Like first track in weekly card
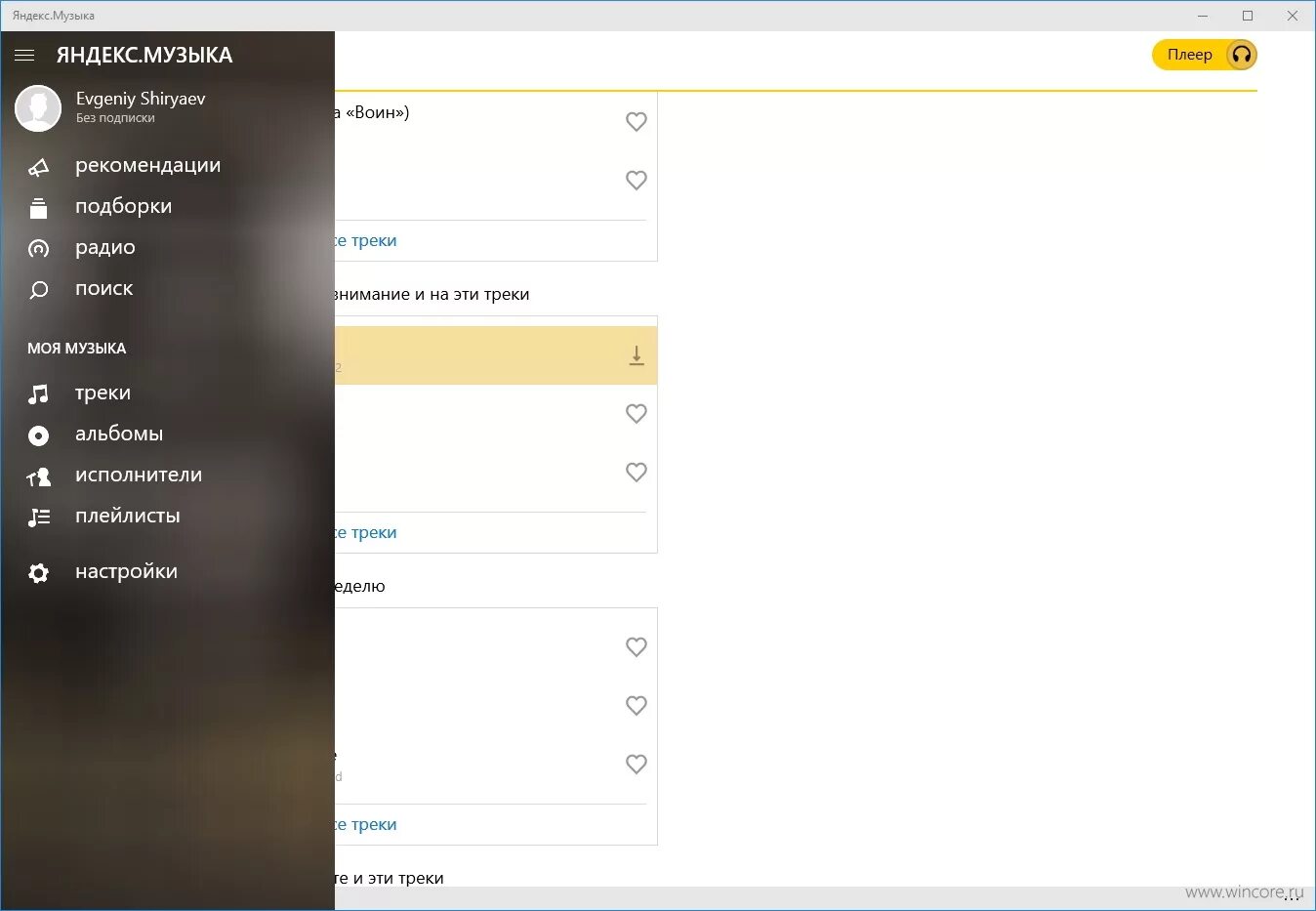This screenshot has width=1316, height=911. coord(637,647)
